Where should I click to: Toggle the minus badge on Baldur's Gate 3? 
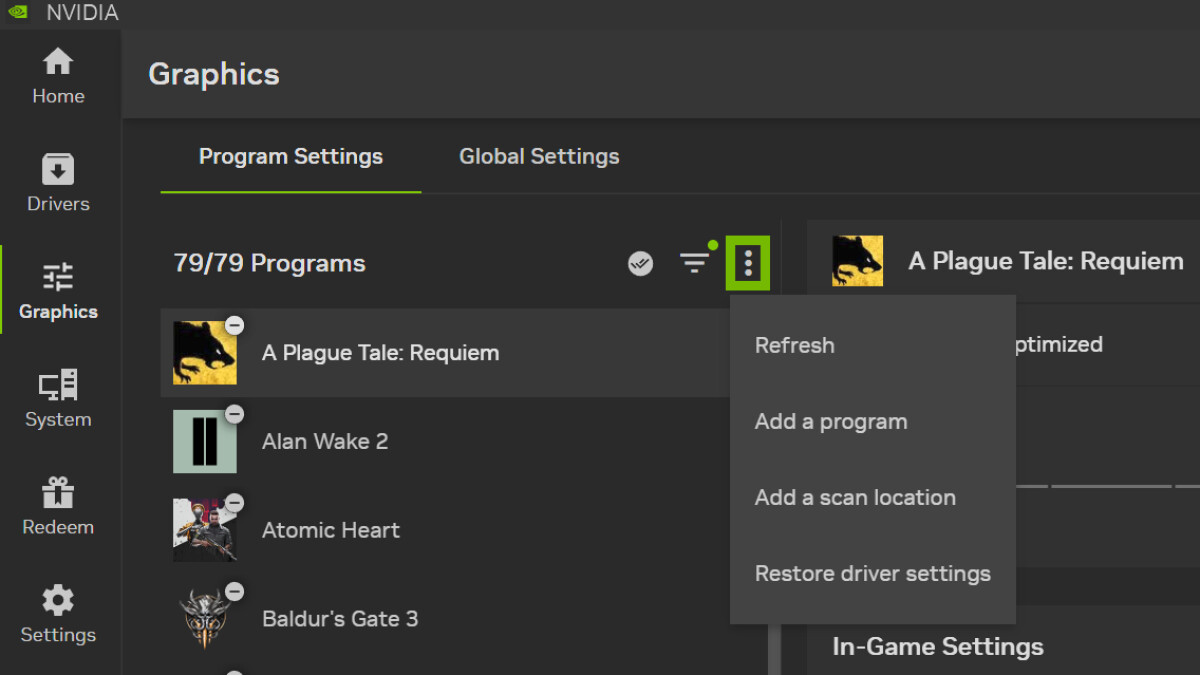[x=234, y=591]
